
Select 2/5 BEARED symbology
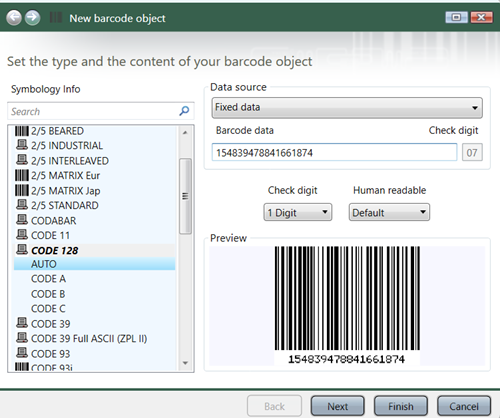[x=57, y=131]
